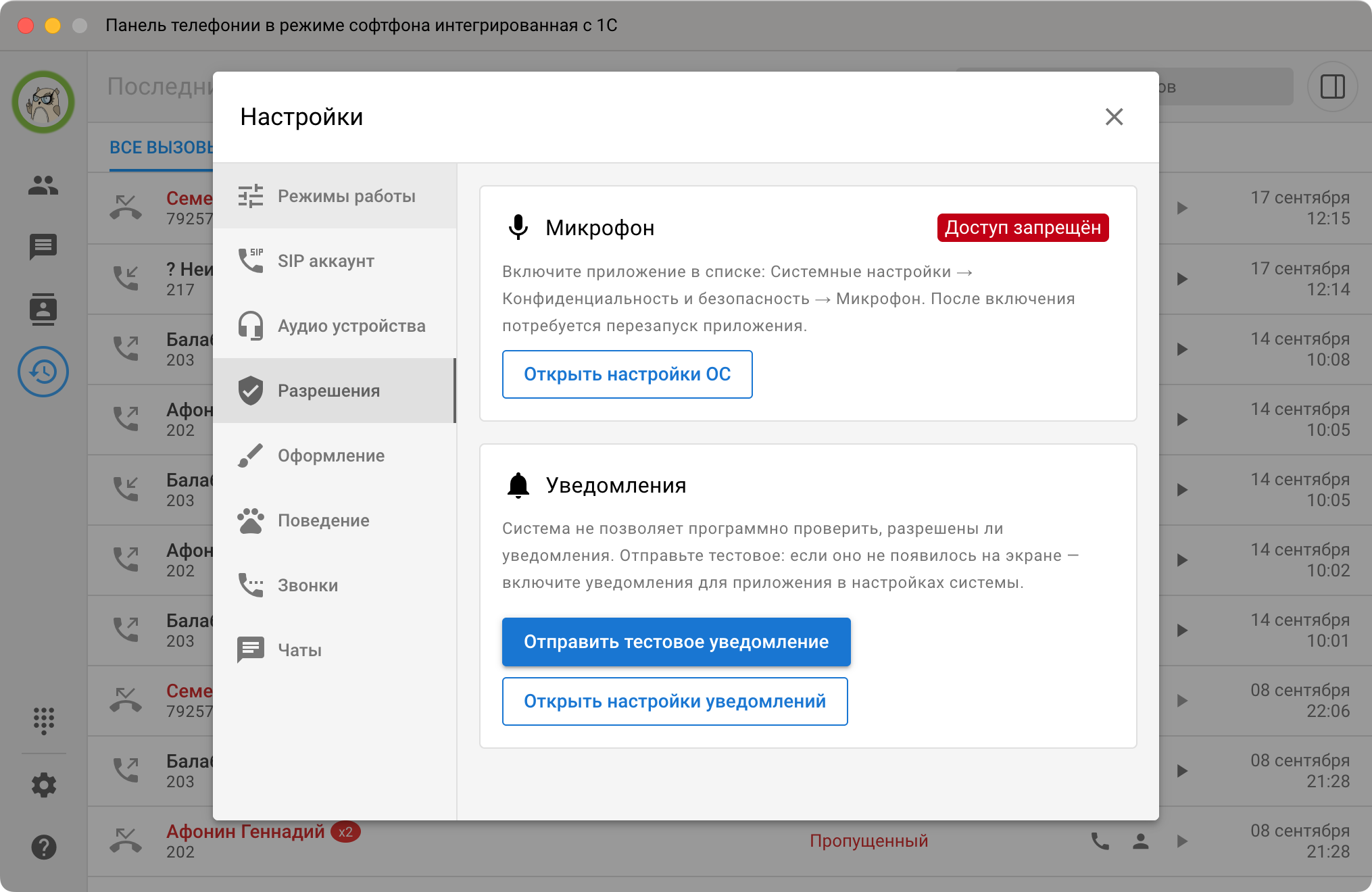
Task: Click missed call icon of Афонин Геннадий row
Action: 126,841
